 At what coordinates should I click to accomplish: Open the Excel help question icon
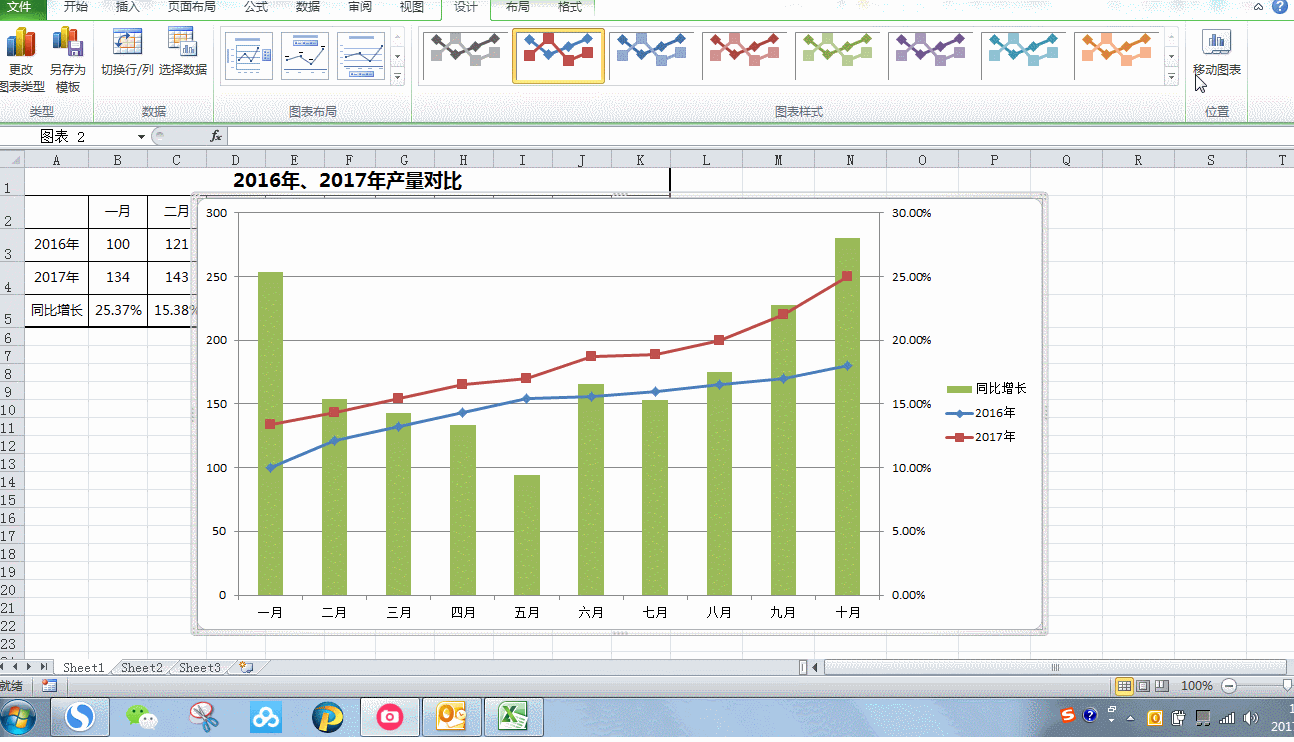click(x=1280, y=7)
